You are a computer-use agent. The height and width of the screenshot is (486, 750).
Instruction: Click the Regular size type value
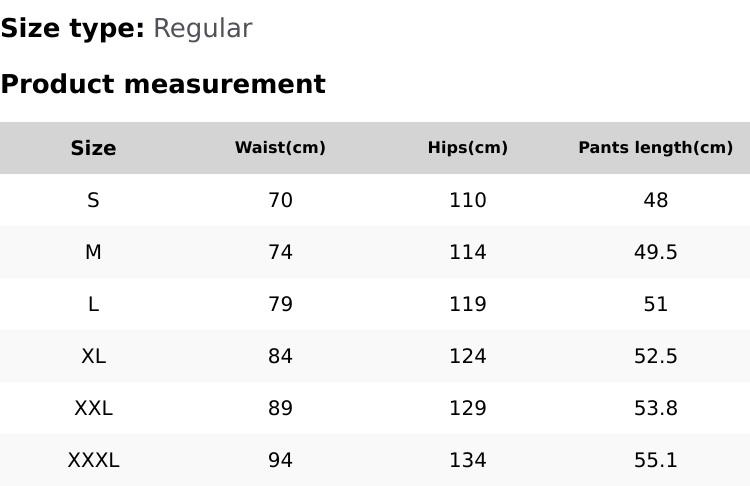click(202, 28)
